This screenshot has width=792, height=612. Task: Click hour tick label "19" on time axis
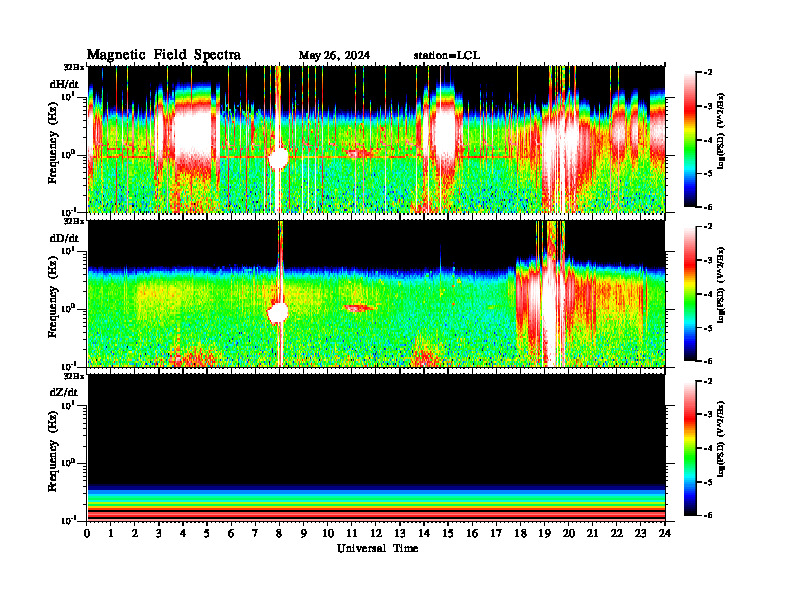click(544, 534)
